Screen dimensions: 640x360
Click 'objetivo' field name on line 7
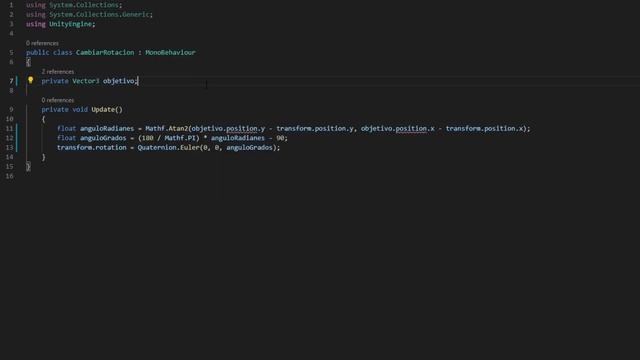119,81
